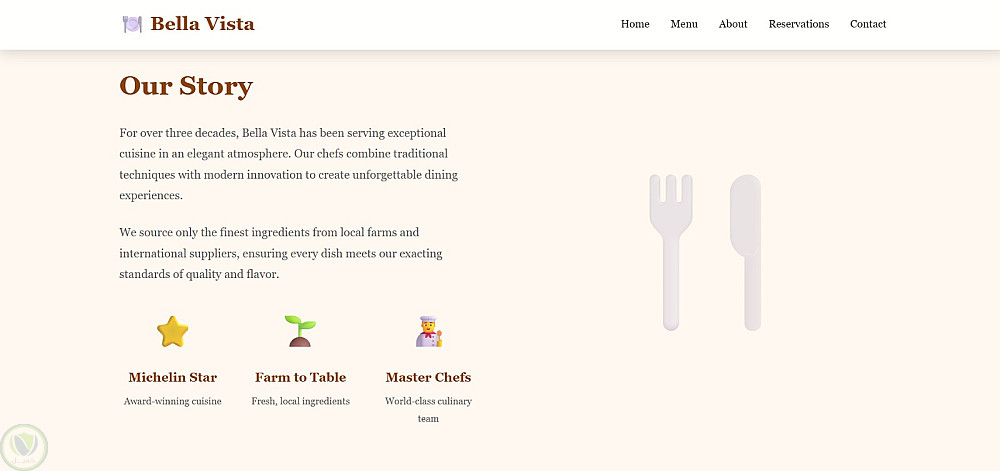The image size is (1000, 471).
Task: Click the Michelin Star heading
Action: (173, 377)
